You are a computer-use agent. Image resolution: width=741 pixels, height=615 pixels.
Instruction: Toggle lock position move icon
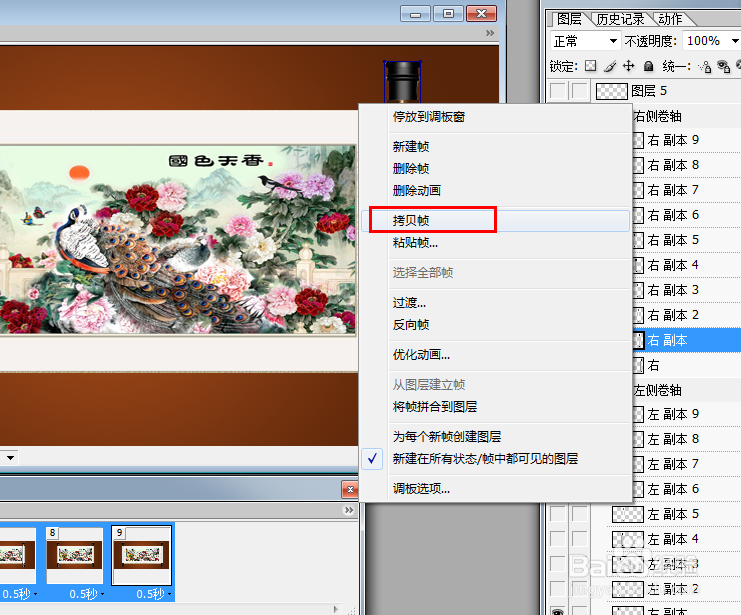629,66
